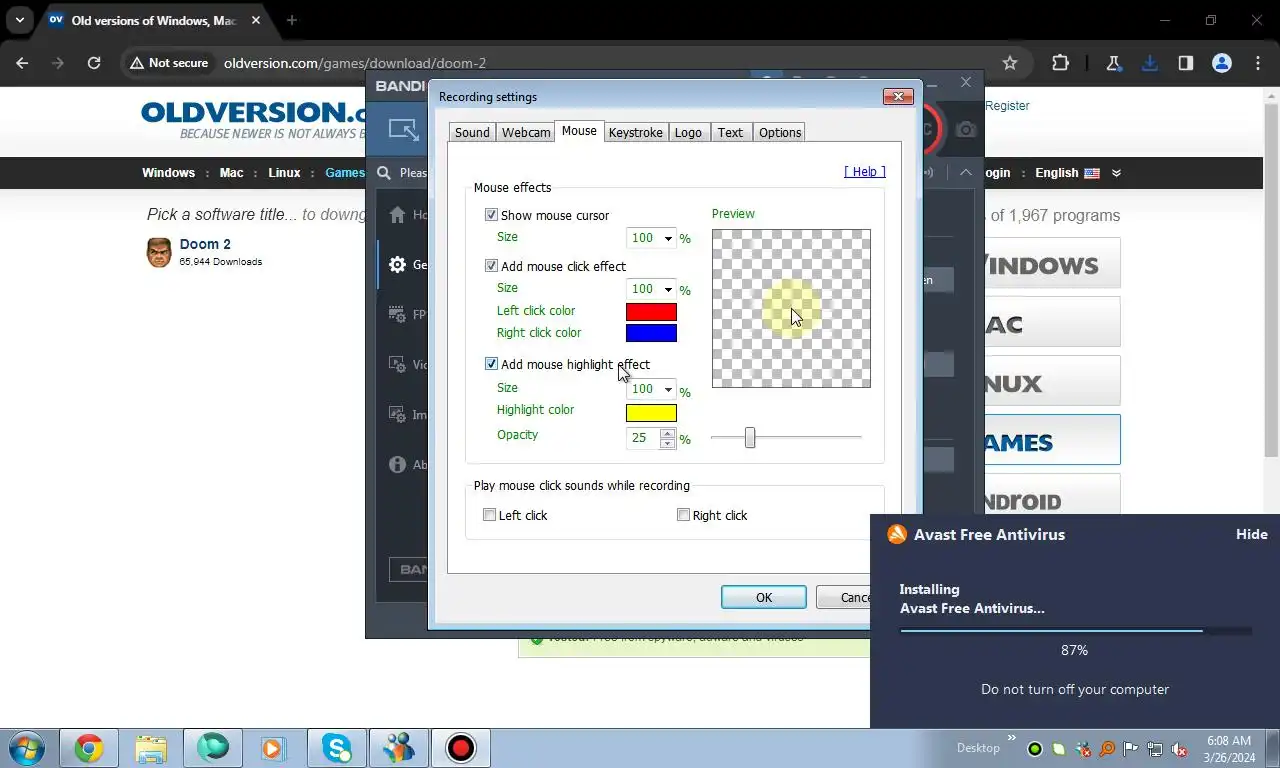
Task: Click Linux in site navigation
Action: (284, 172)
